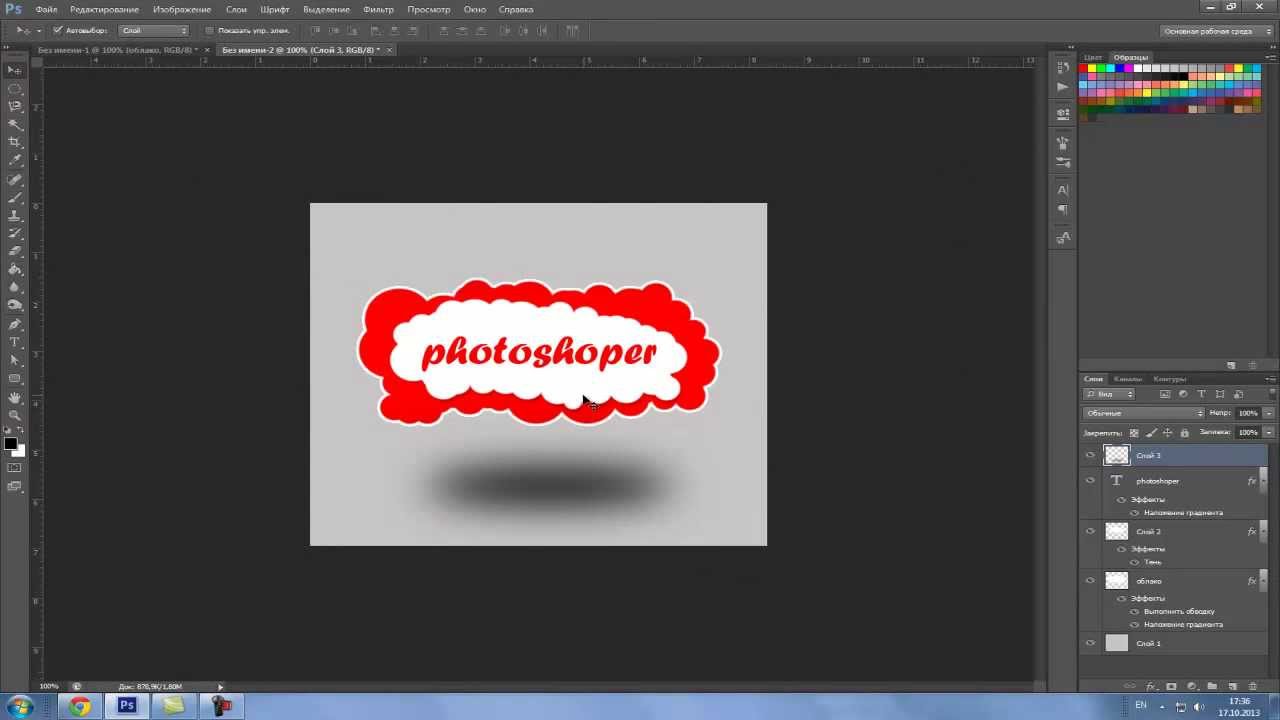Choose the Hand tool

[14, 397]
